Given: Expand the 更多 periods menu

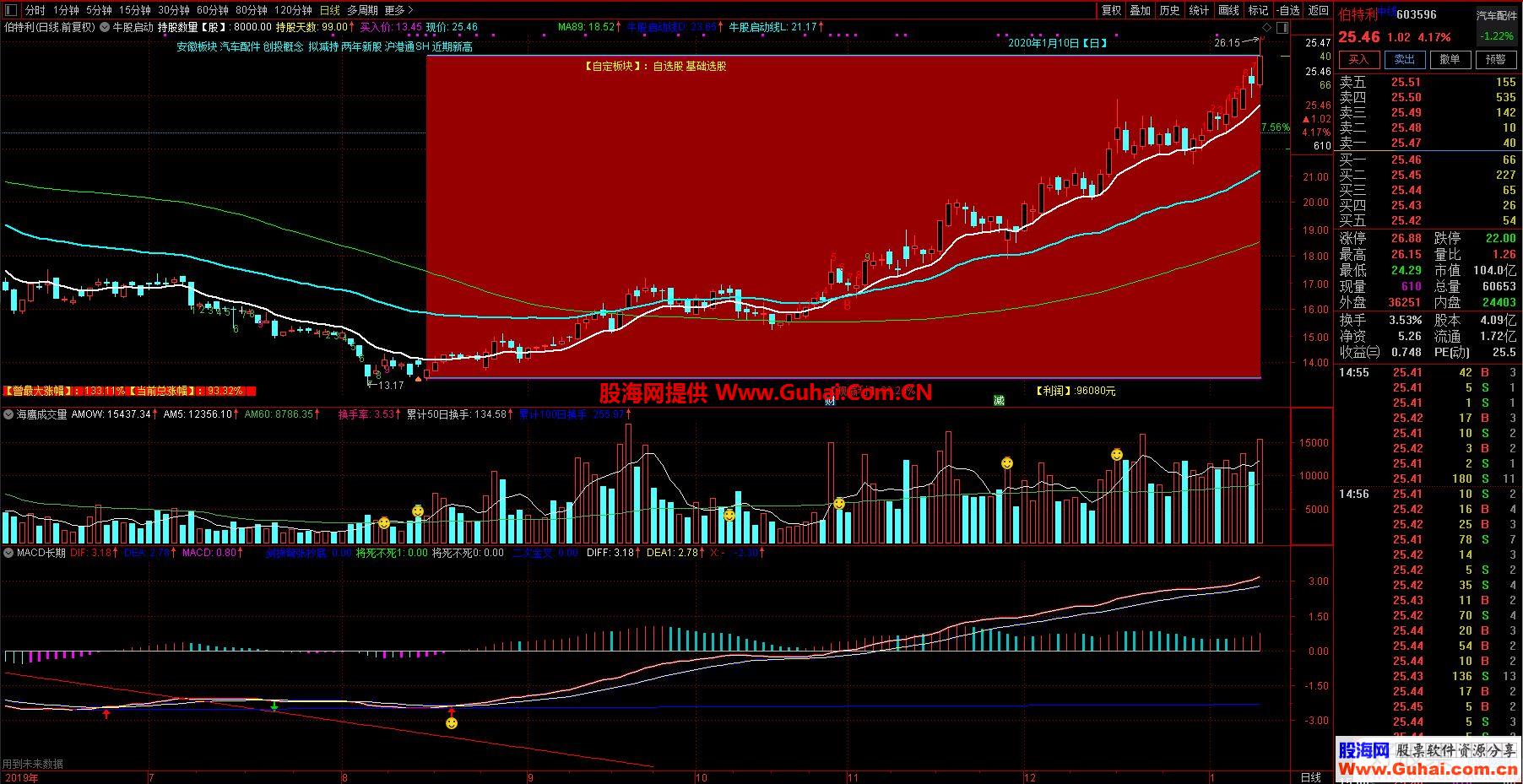Looking at the screenshot, I should [398, 10].
